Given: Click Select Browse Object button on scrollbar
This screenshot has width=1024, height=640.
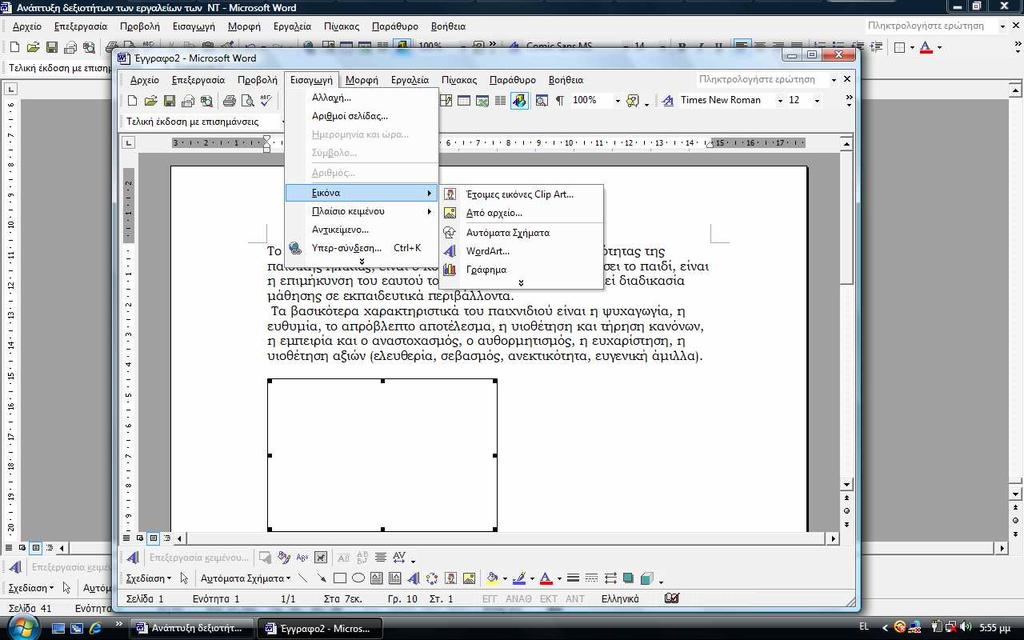Looking at the screenshot, I should [847, 511].
